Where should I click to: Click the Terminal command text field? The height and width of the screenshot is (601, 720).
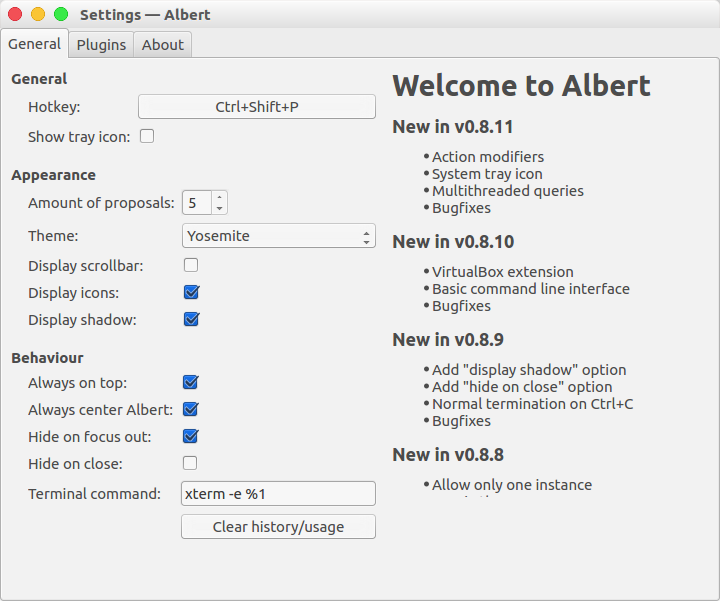(278, 494)
